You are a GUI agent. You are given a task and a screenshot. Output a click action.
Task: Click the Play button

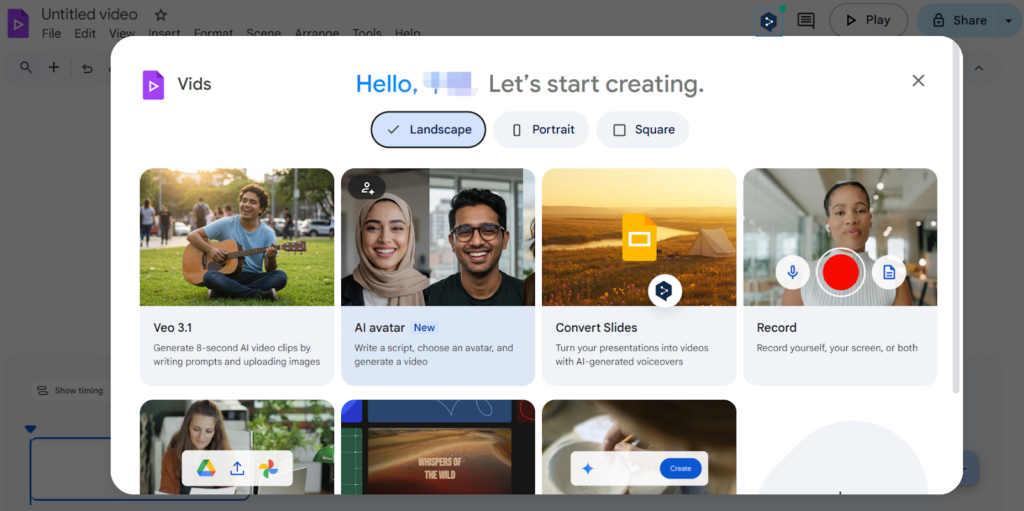[x=868, y=20]
